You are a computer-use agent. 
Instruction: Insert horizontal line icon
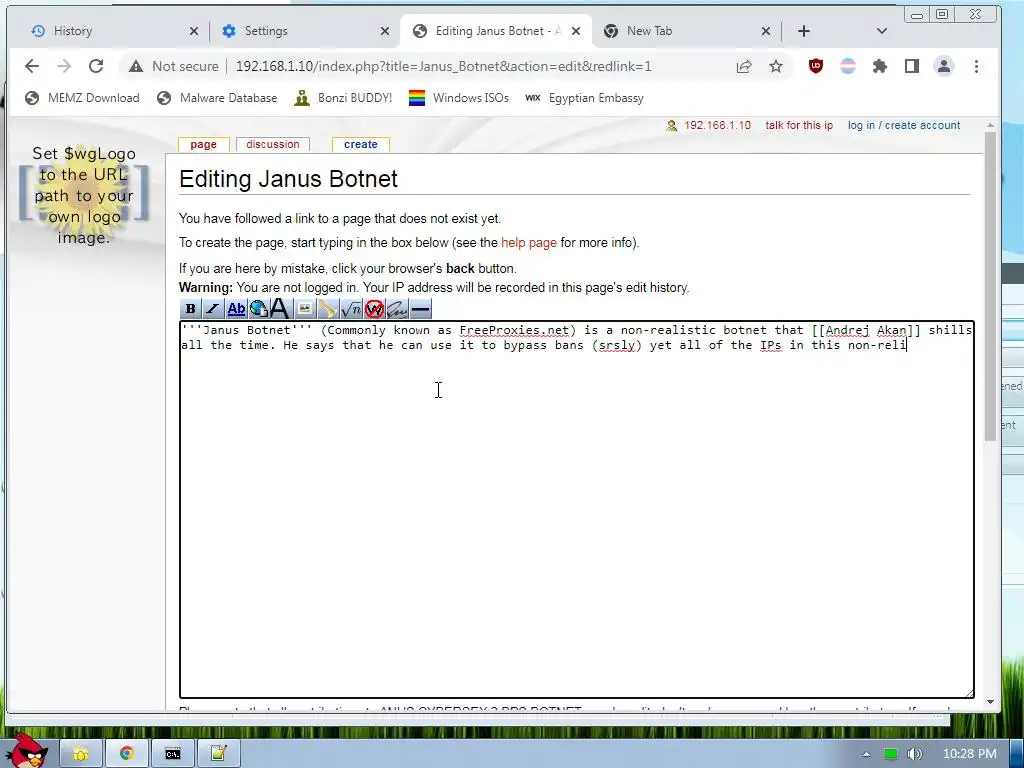tap(421, 309)
